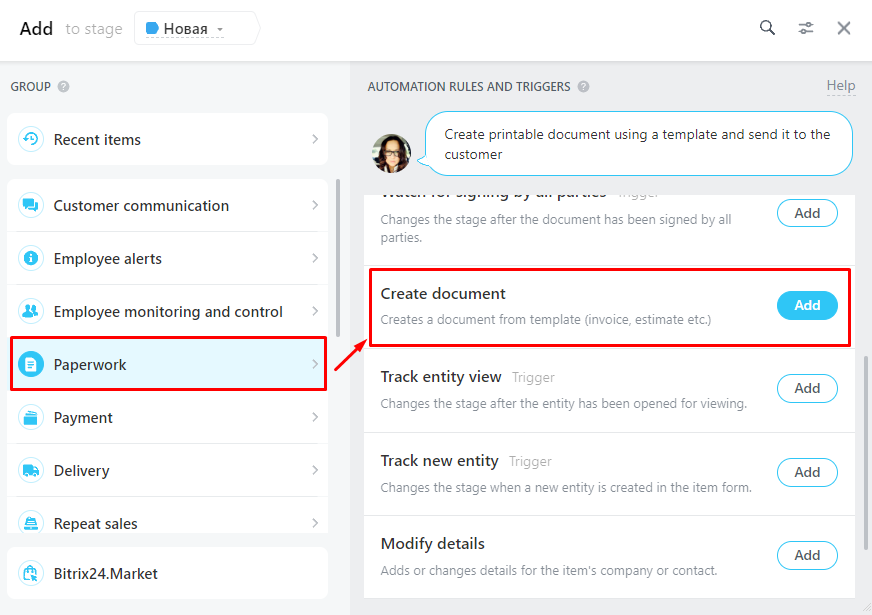Click the Employee alerts info icon

[31, 259]
